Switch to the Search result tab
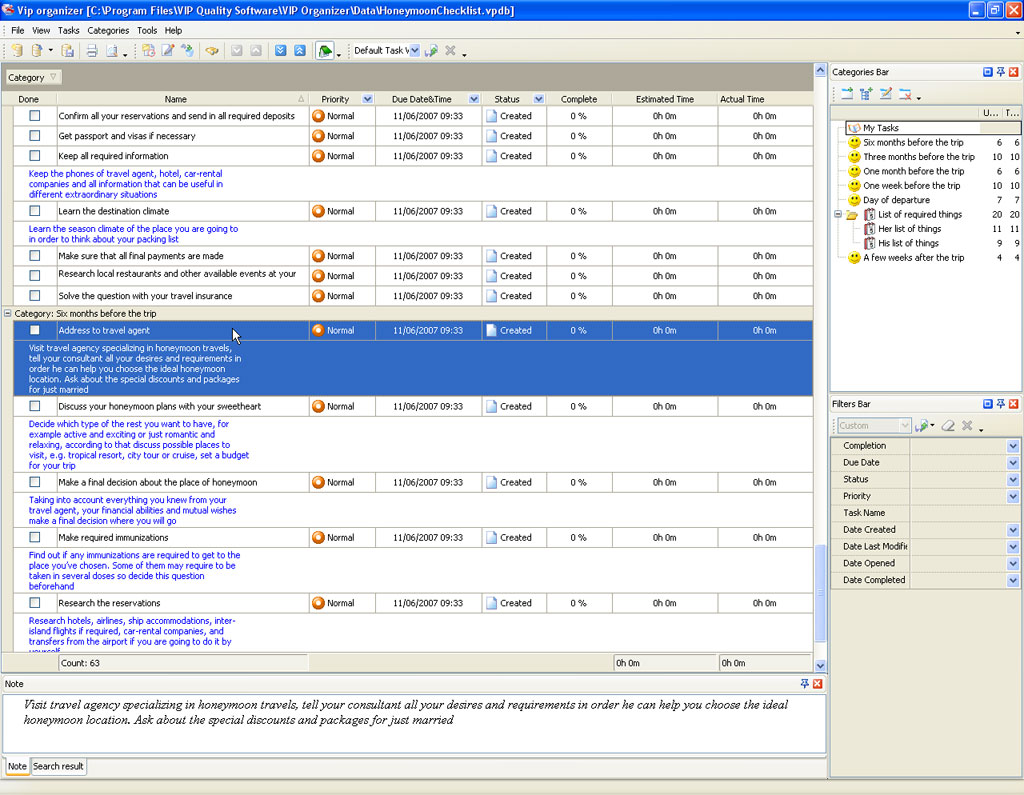 click(x=59, y=766)
